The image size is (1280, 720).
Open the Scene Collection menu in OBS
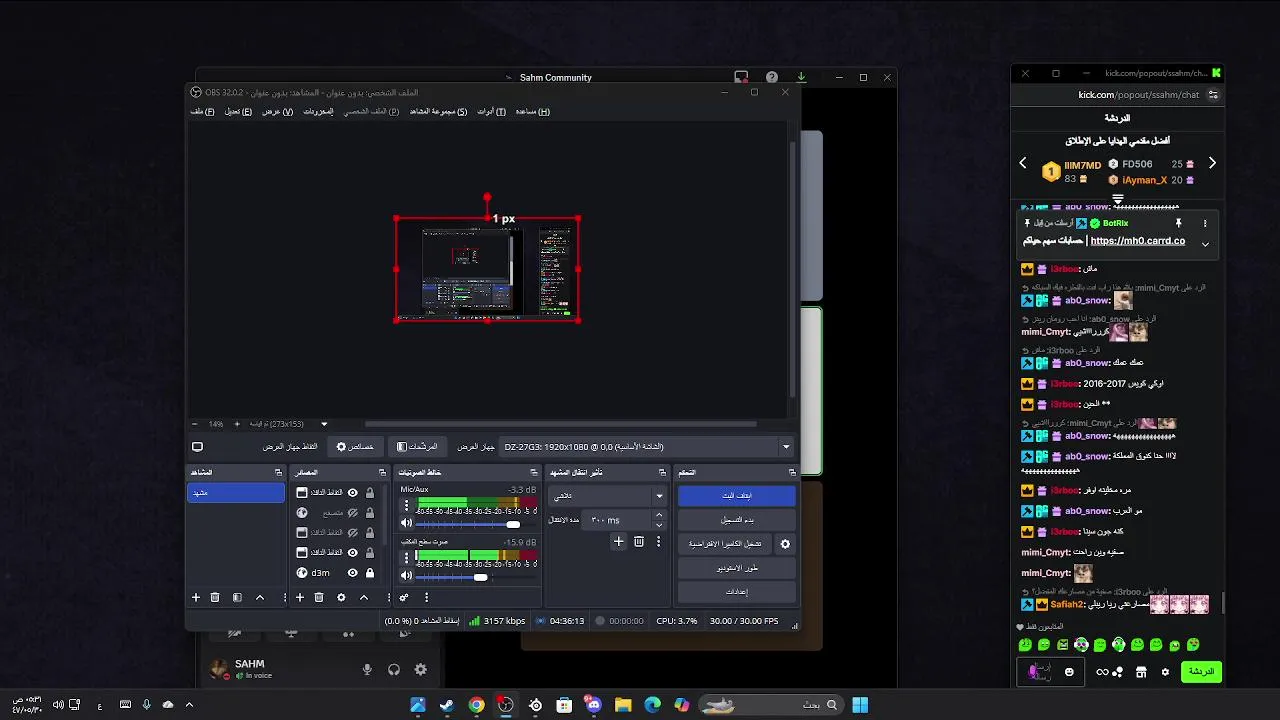[438, 111]
